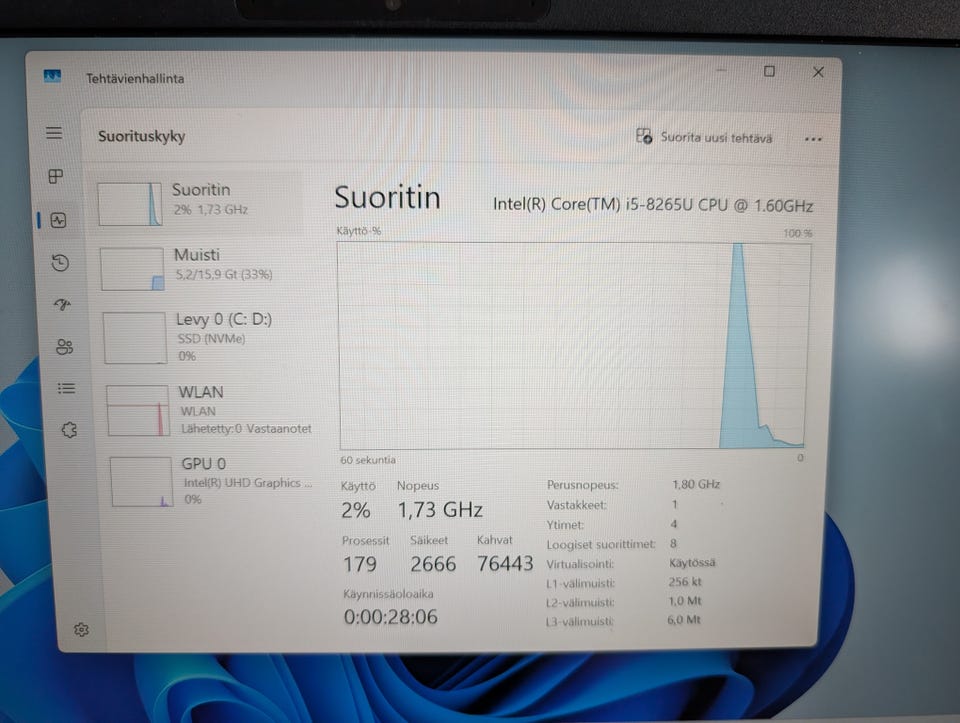Click the Tehtävienhallinta window title
The image size is (960, 723).
[135, 78]
